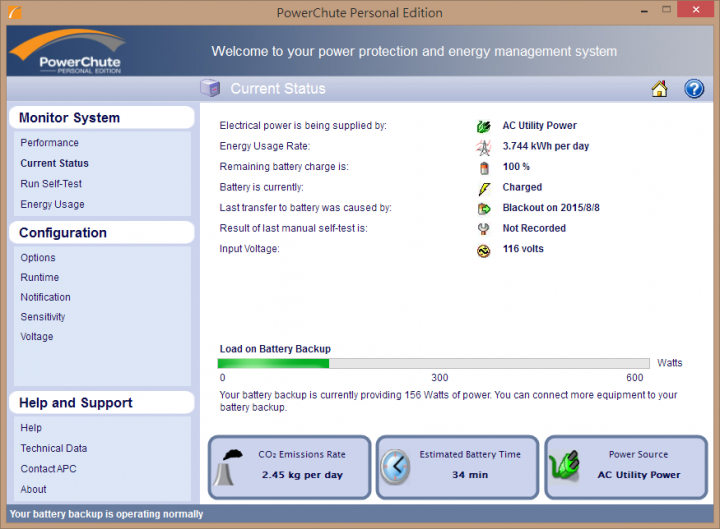Click the Power Source panel
The image size is (720, 529).
click(x=626, y=467)
